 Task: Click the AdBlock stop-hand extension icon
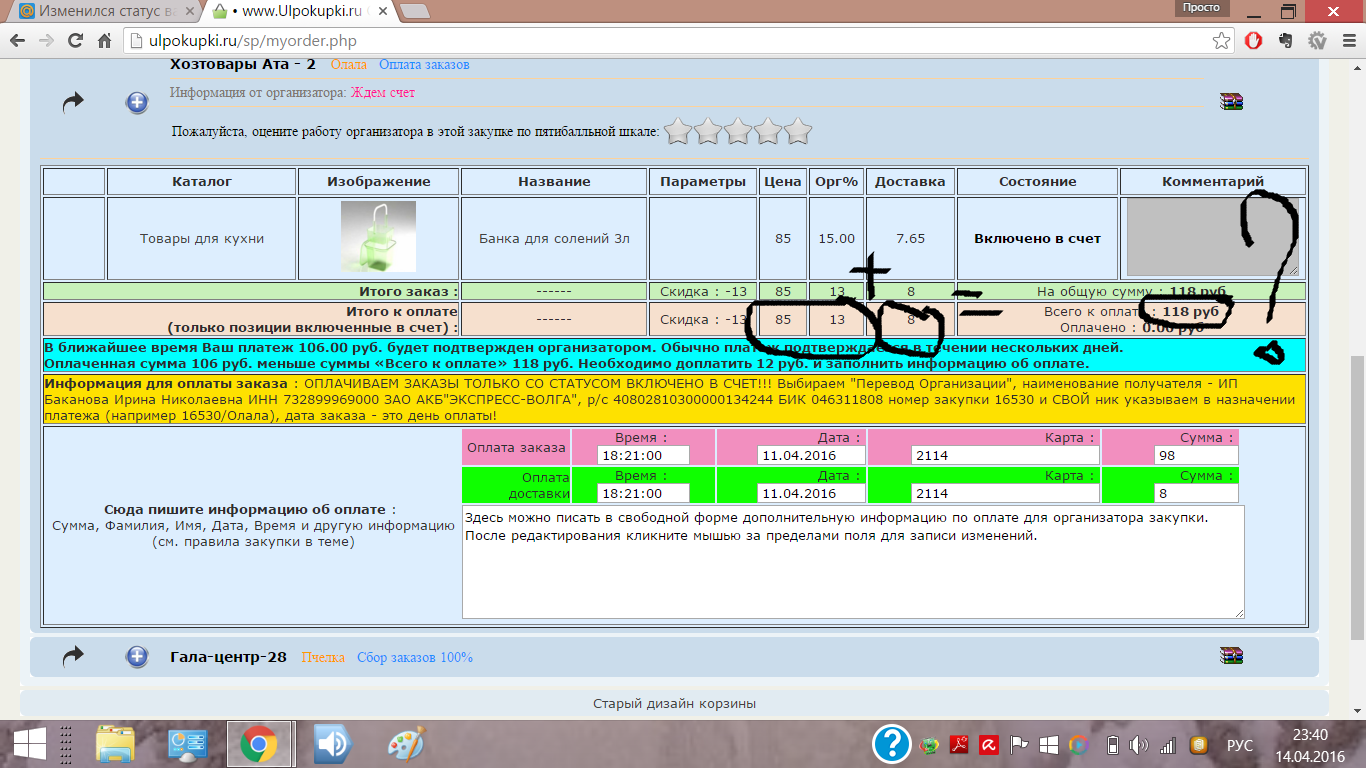(x=1254, y=41)
